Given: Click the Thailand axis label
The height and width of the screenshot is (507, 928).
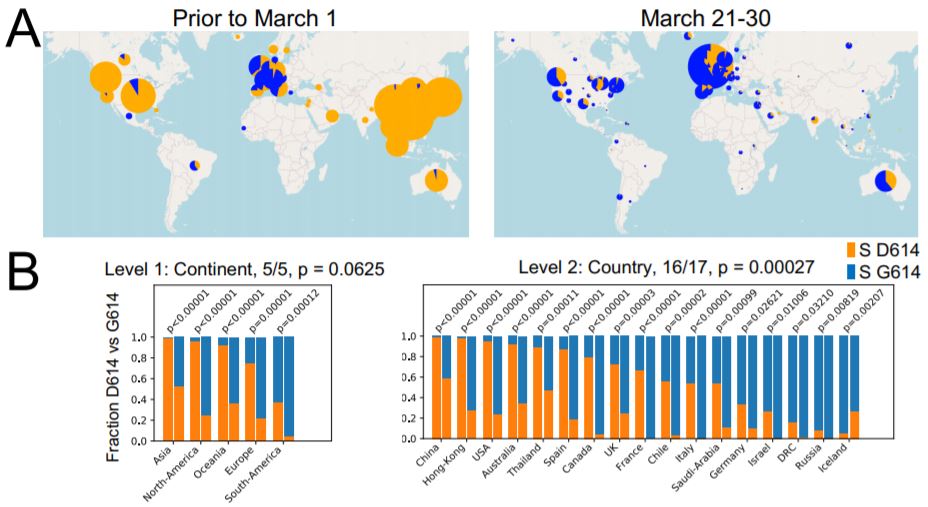Looking at the screenshot, I should (523, 461).
